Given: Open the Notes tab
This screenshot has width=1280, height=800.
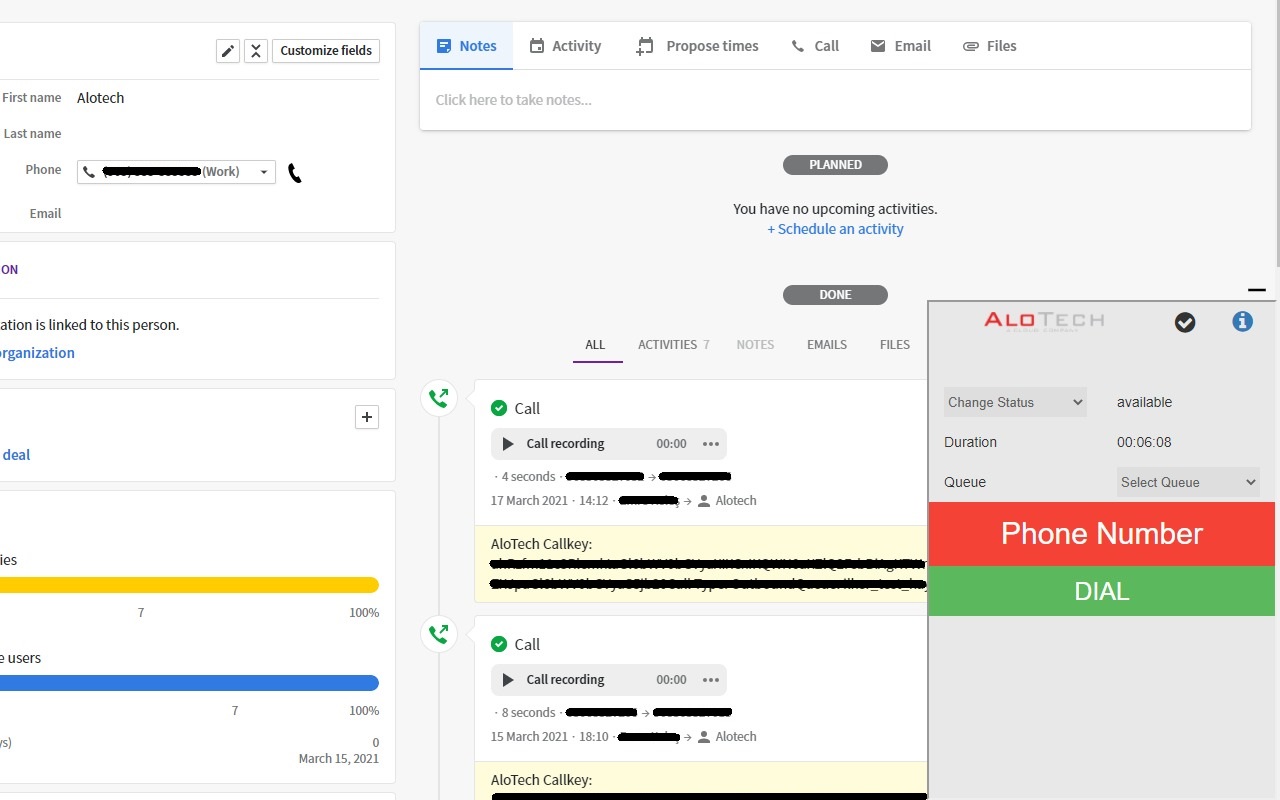Looking at the screenshot, I should tap(466, 46).
